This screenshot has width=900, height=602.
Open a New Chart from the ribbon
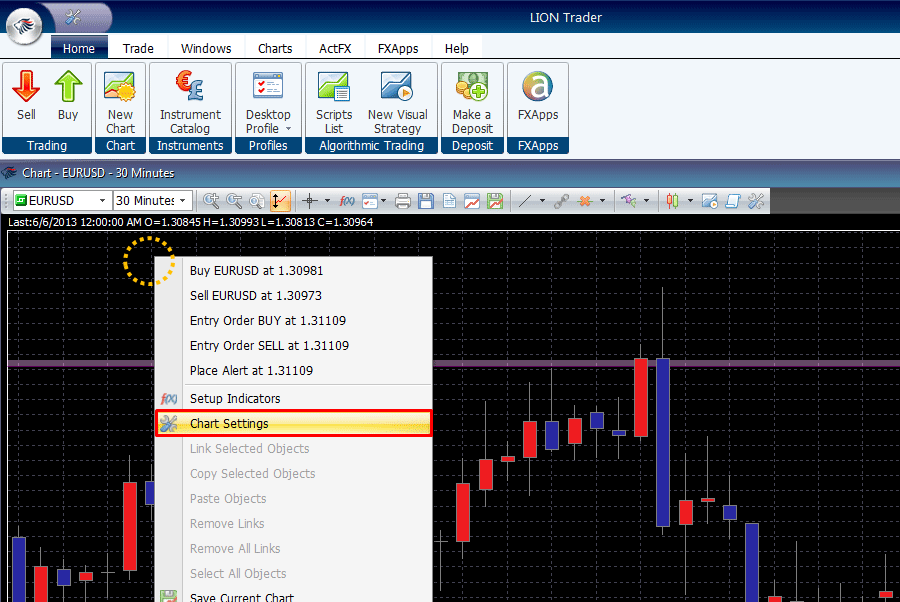pos(121,101)
